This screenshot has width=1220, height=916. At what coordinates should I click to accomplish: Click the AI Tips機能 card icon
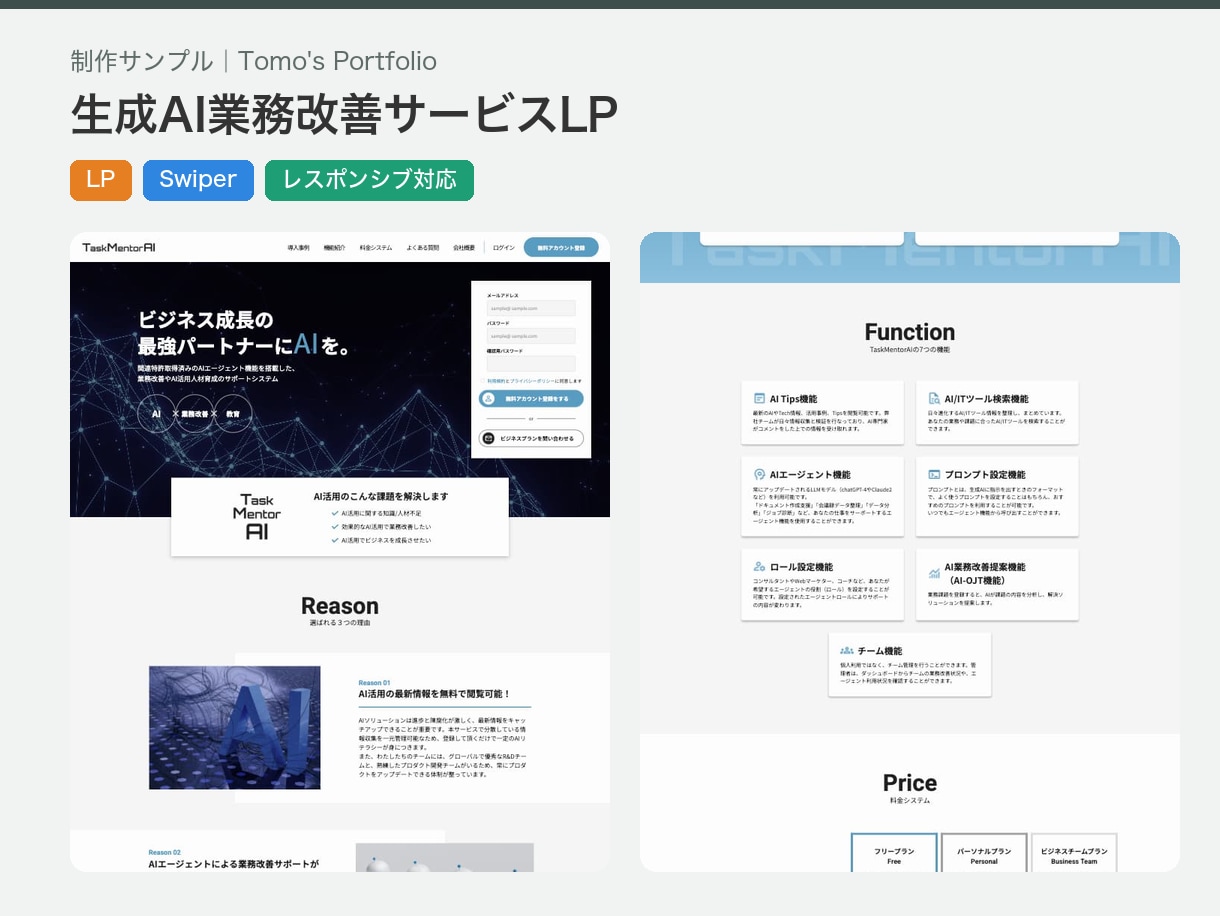click(759, 398)
